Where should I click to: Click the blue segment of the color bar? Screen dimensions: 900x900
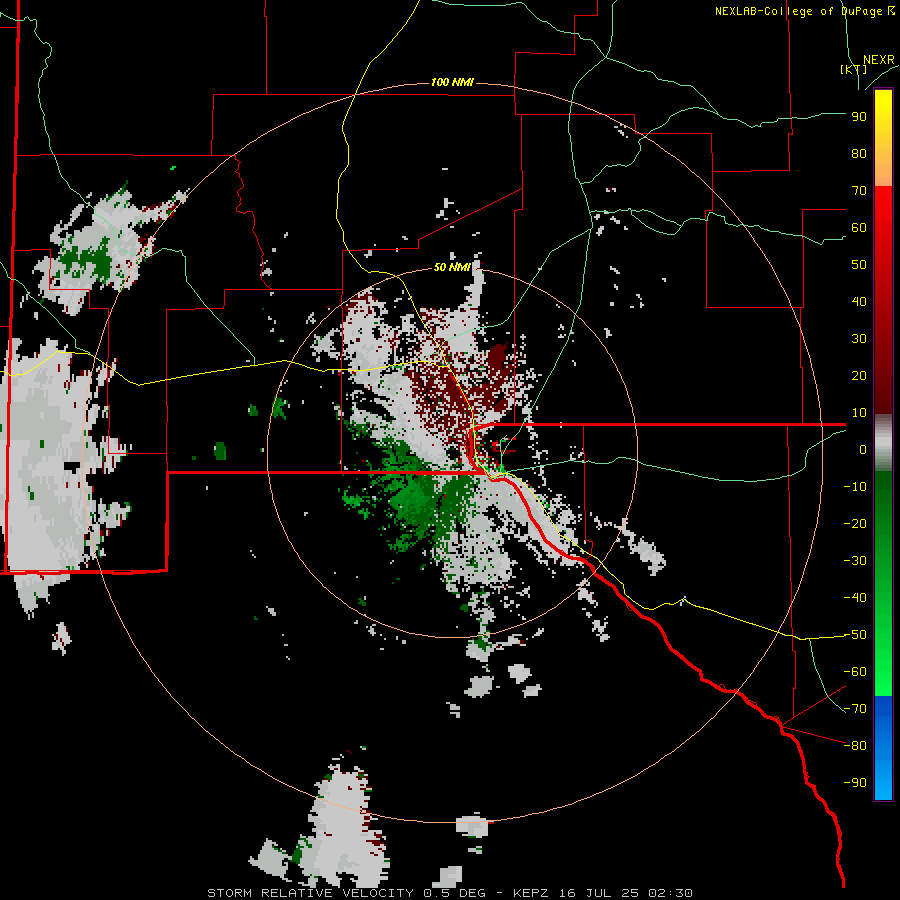tap(883, 748)
